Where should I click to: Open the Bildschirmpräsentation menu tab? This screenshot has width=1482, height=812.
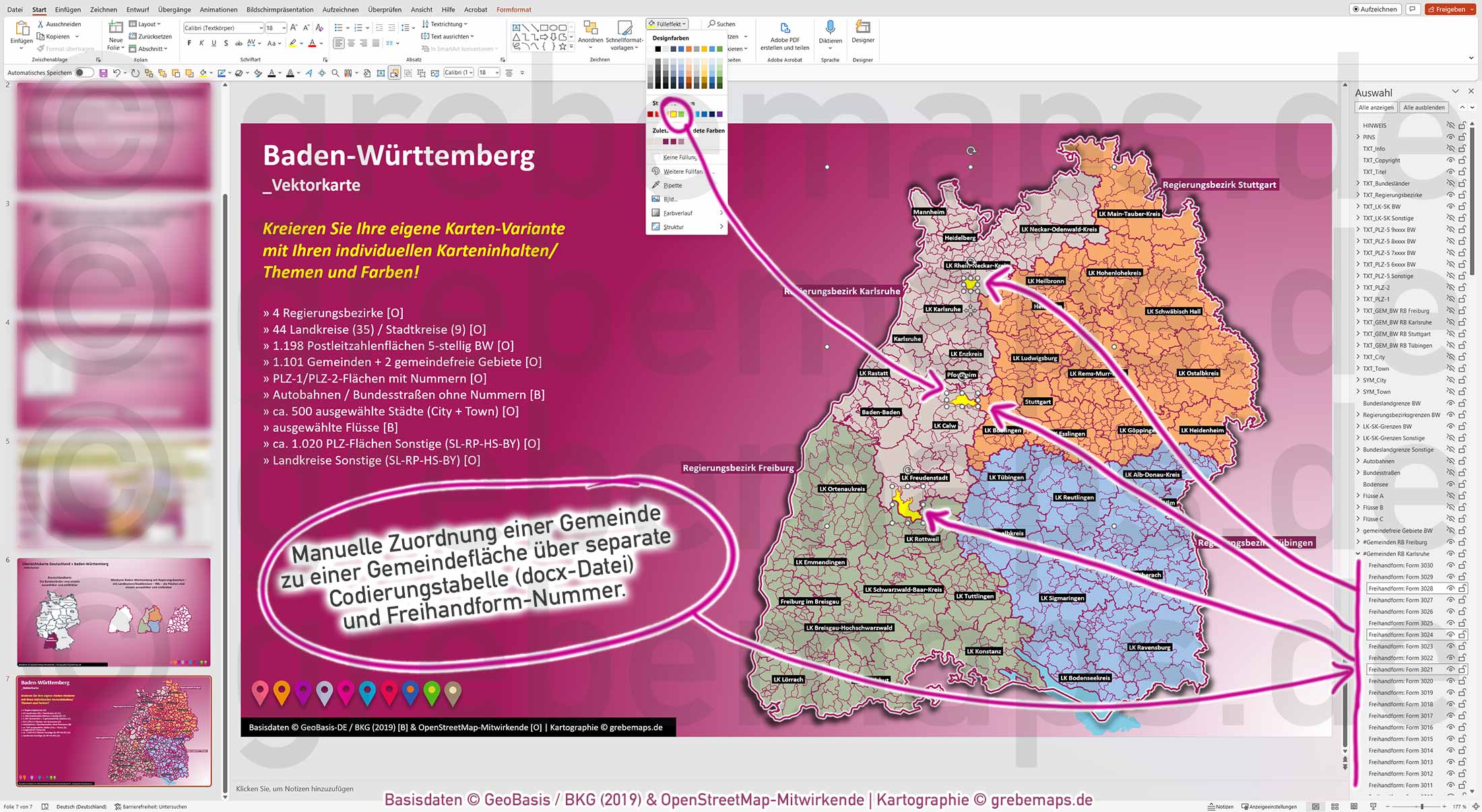(x=280, y=9)
